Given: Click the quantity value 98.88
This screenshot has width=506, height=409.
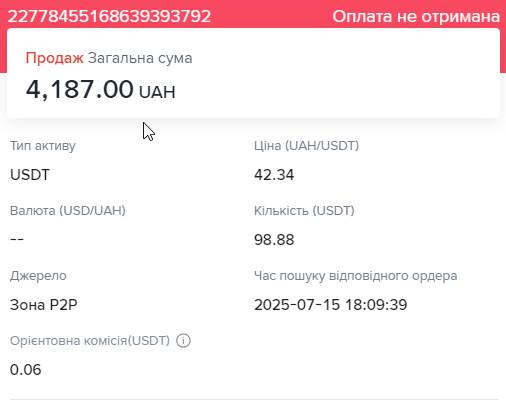Looking at the screenshot, I should tap(274, 240).
